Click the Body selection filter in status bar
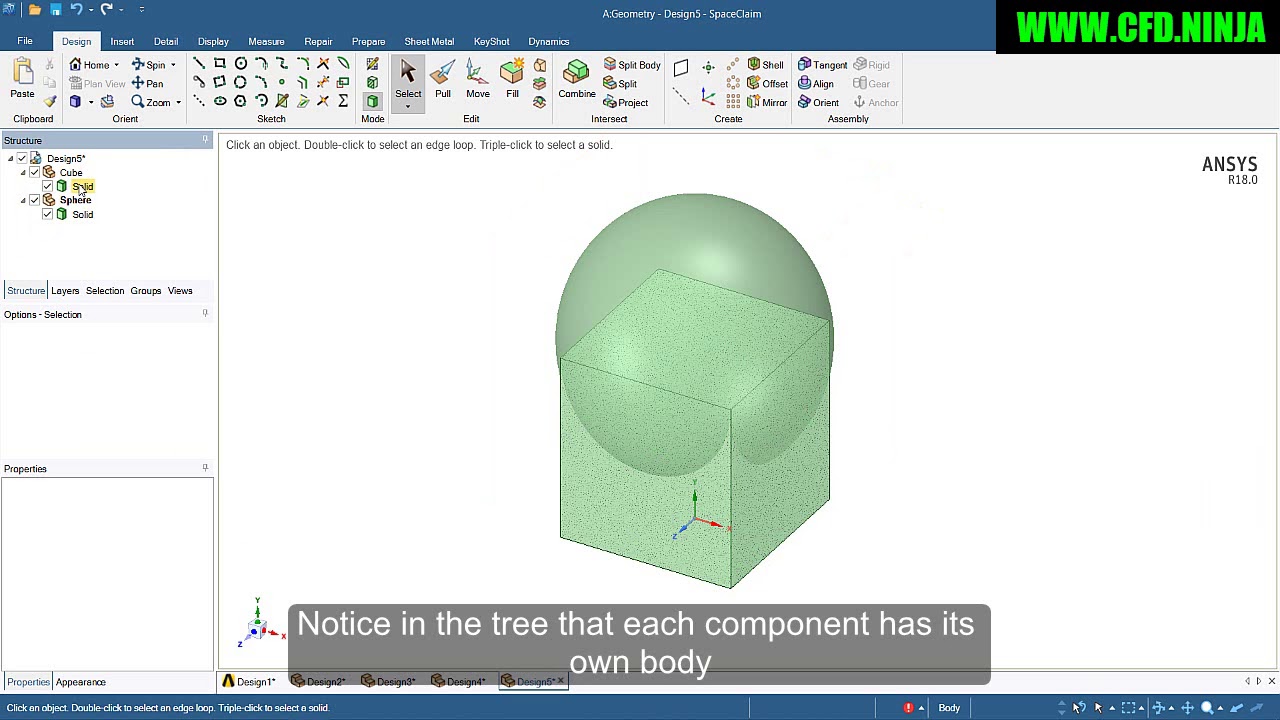The image size is (1280, 720). [x=949, y=708]
